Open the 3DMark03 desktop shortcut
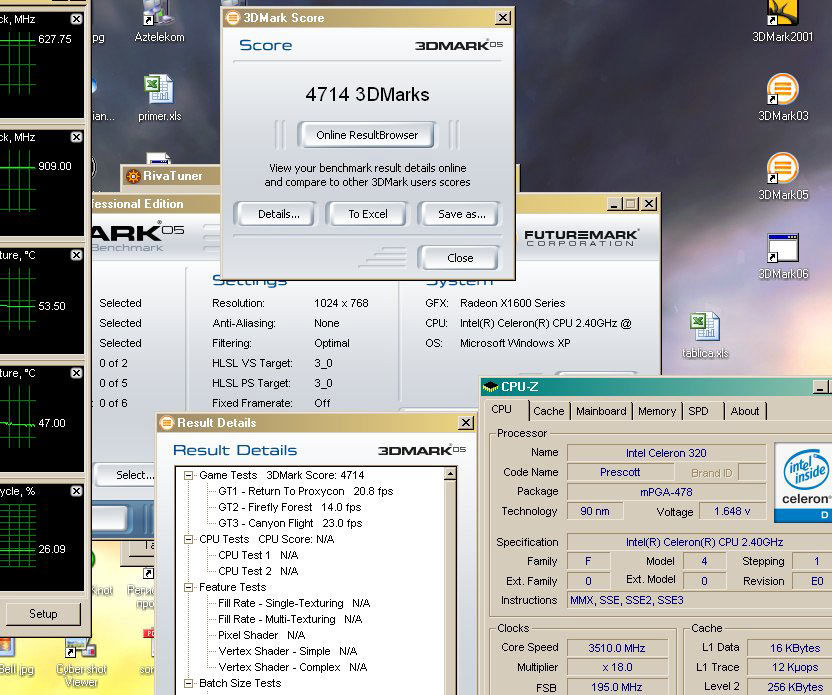832x695 pixels. 782,90
